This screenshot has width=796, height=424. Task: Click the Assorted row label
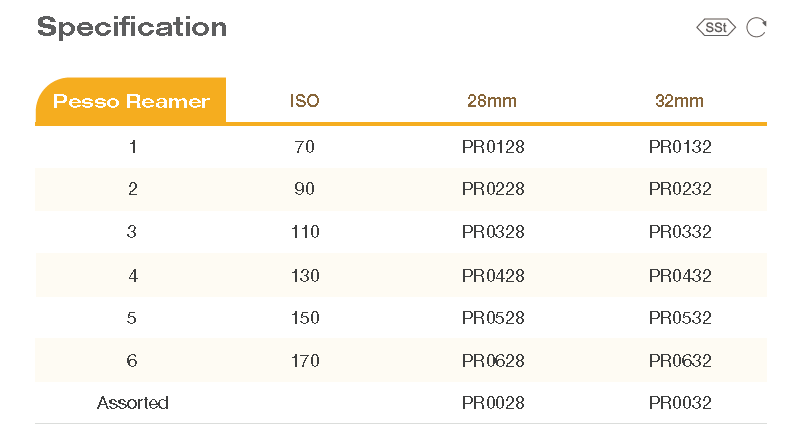pyautogui.click(x=133, y=403)
